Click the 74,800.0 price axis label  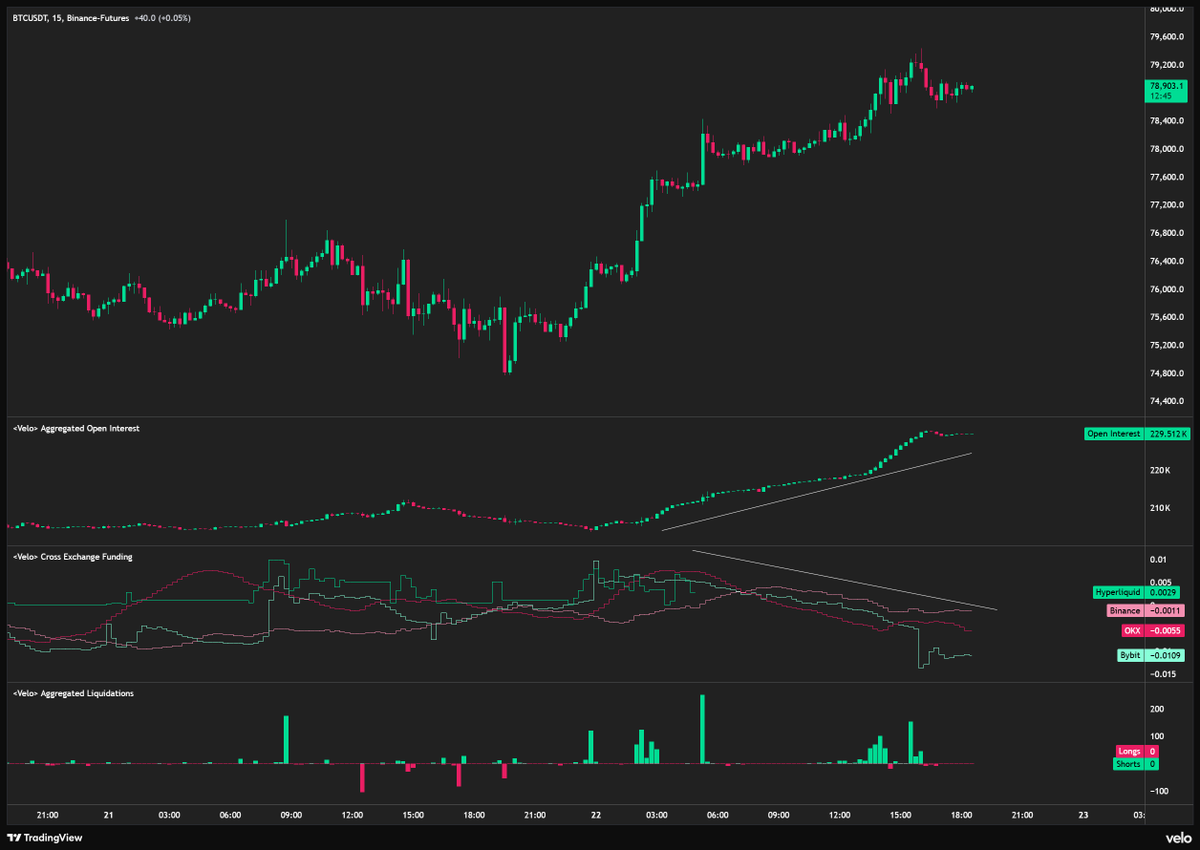pos(1168,374)
